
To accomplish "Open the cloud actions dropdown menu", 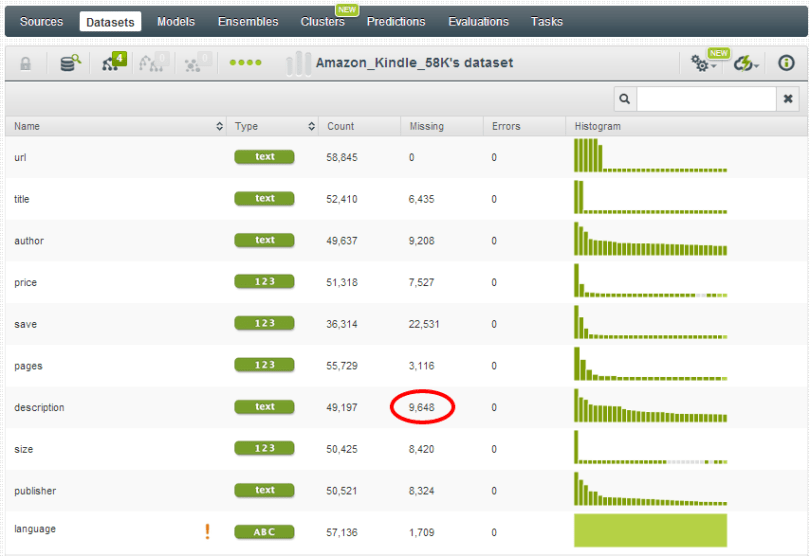I will 746,63.
